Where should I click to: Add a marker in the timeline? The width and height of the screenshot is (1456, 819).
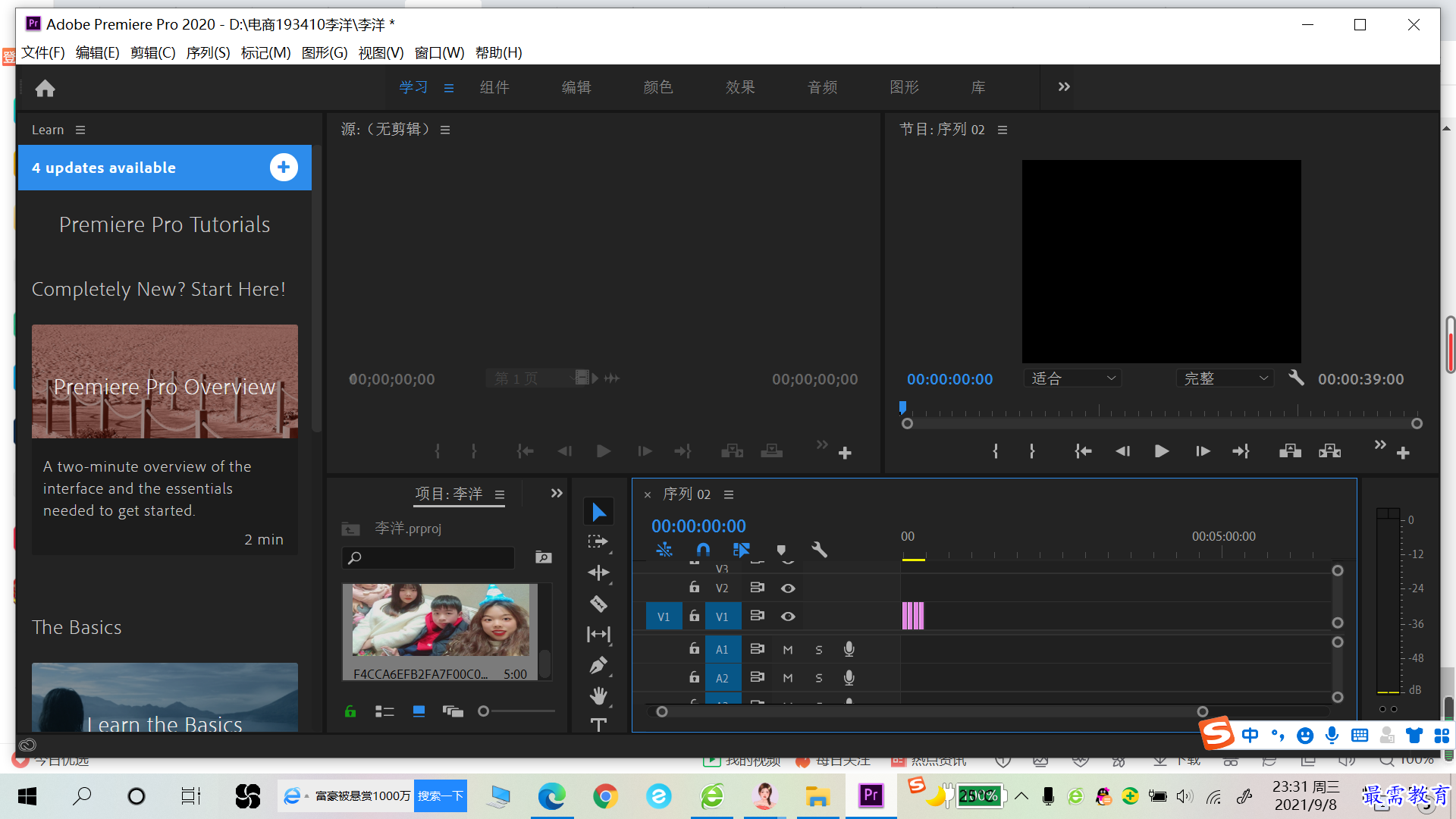[781, 550]
